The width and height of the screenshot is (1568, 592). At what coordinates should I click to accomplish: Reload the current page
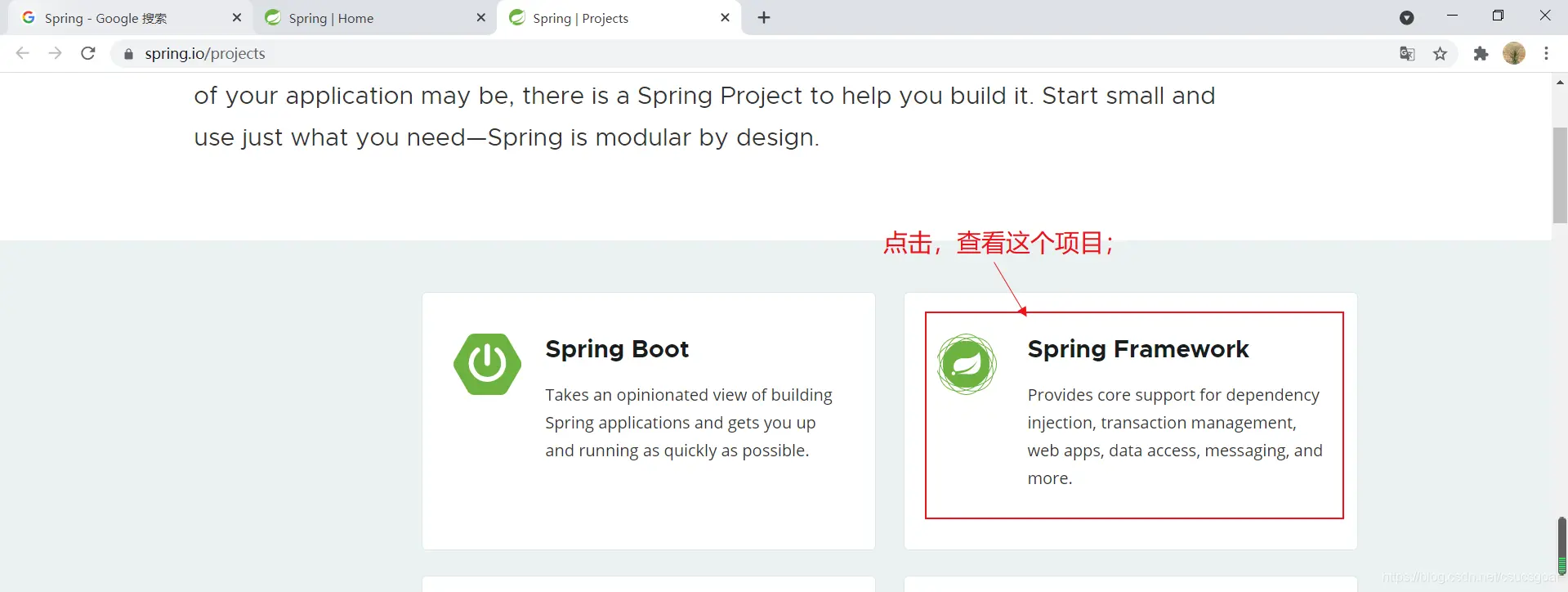(88, 53)
